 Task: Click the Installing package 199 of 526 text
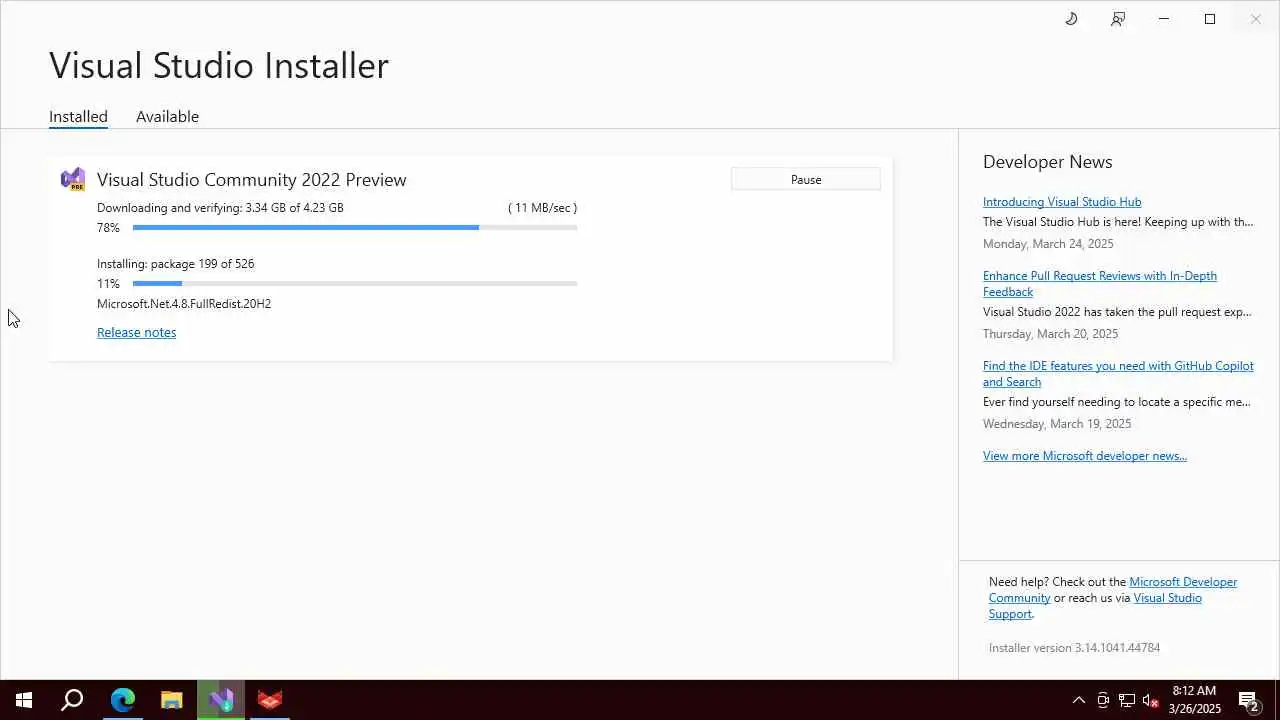click(x=175, y=263)
